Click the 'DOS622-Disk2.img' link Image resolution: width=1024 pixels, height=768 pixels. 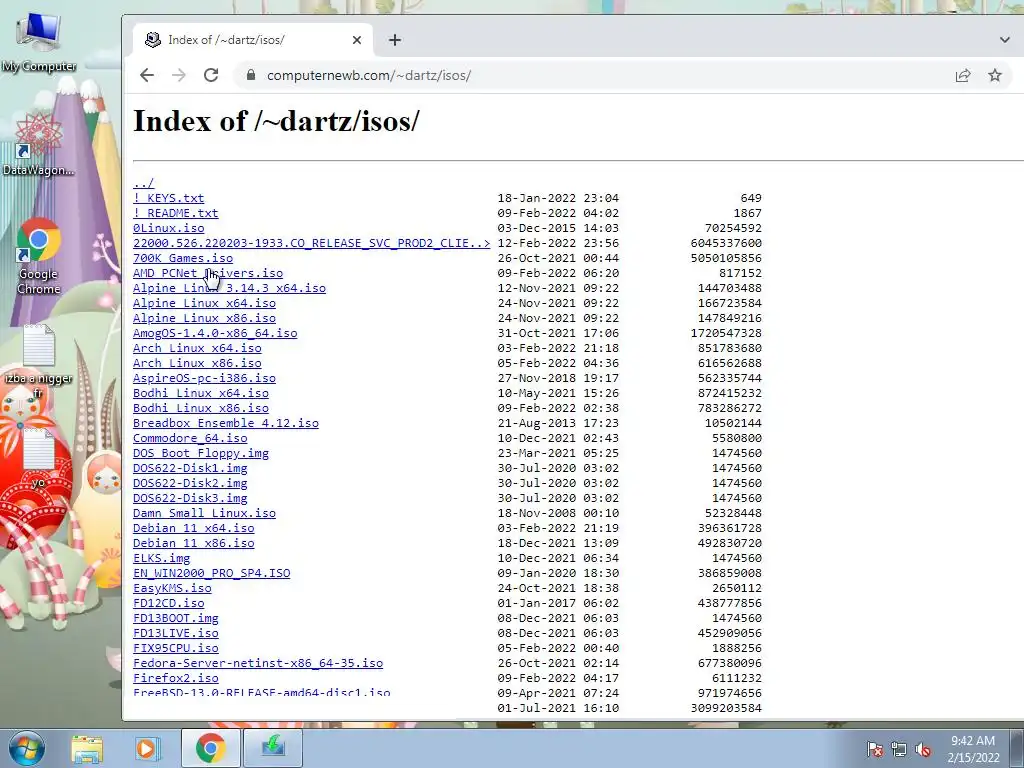point(190,483)
